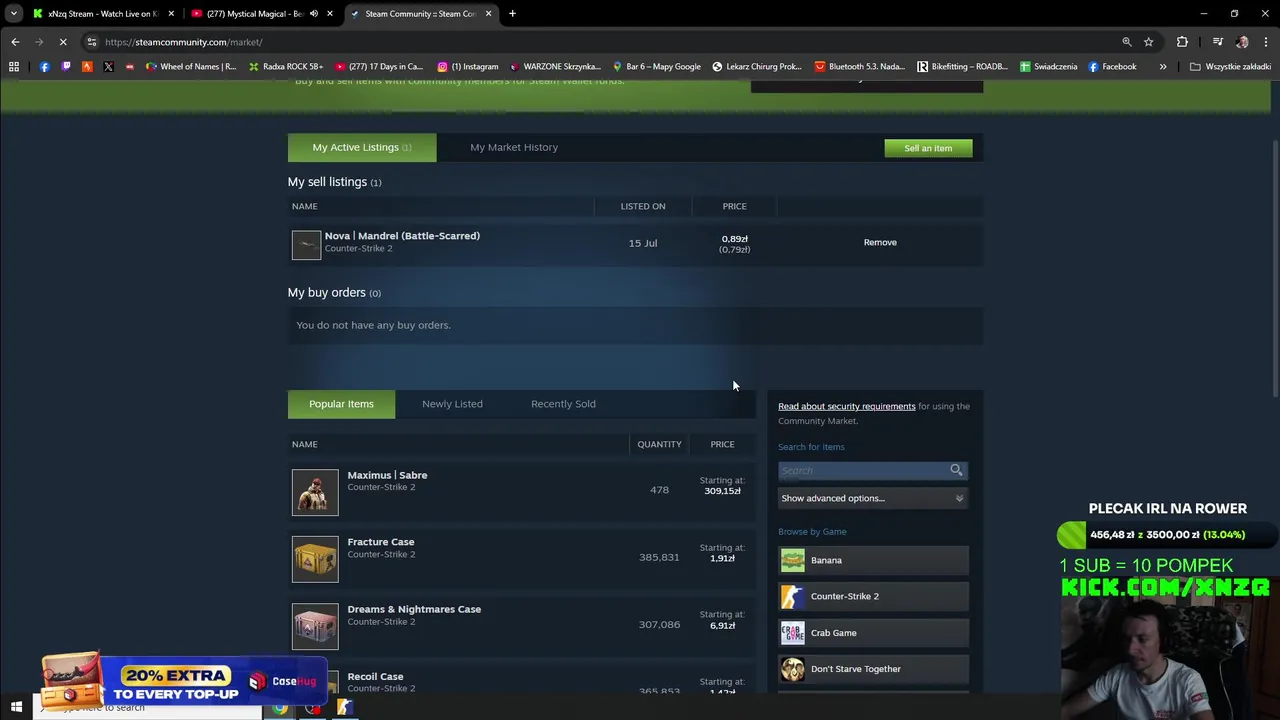Expand Show advanced options dropdown
Viewport: 1280px width, 720px height.
pyautogui.click(x=873, y=498)
